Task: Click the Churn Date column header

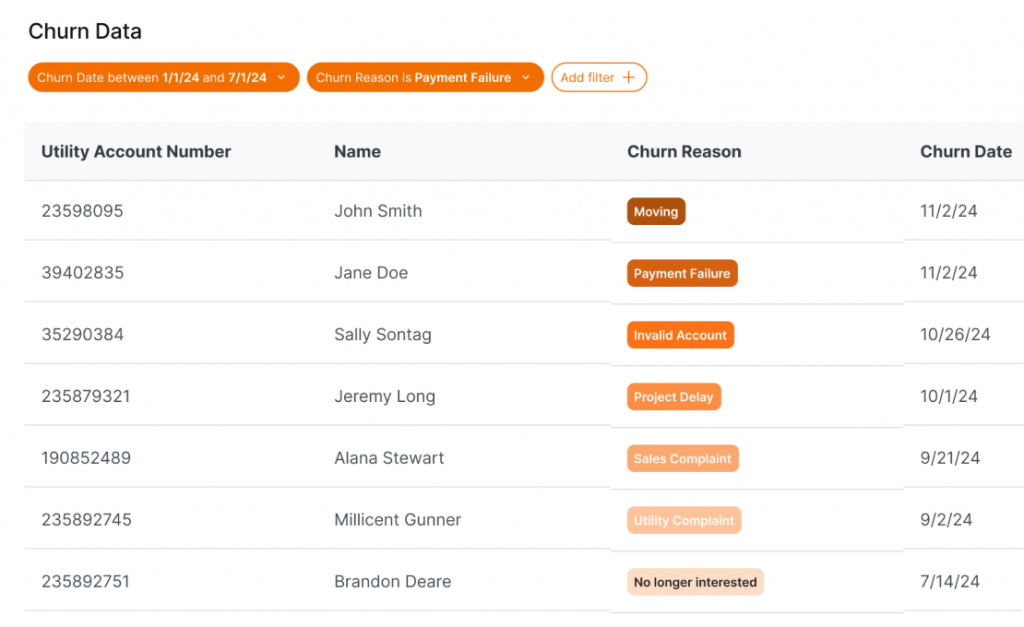Action: [x=965, y=152]
